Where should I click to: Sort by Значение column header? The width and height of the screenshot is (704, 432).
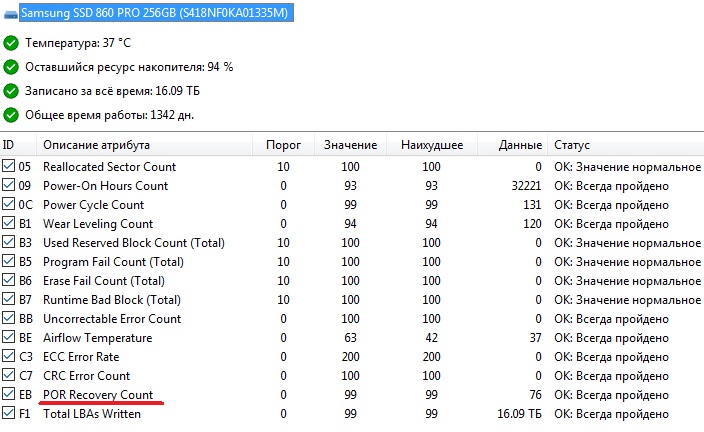[350, 145]
